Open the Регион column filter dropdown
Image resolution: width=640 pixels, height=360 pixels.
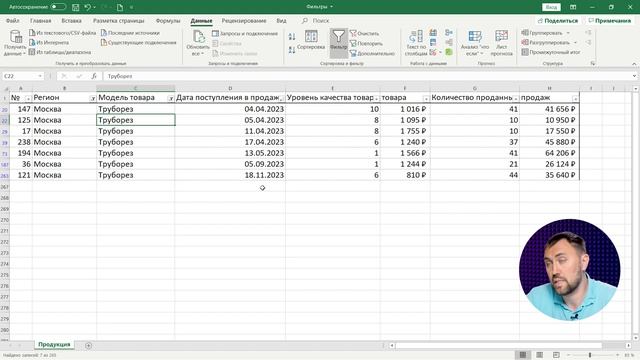(93, 98)
